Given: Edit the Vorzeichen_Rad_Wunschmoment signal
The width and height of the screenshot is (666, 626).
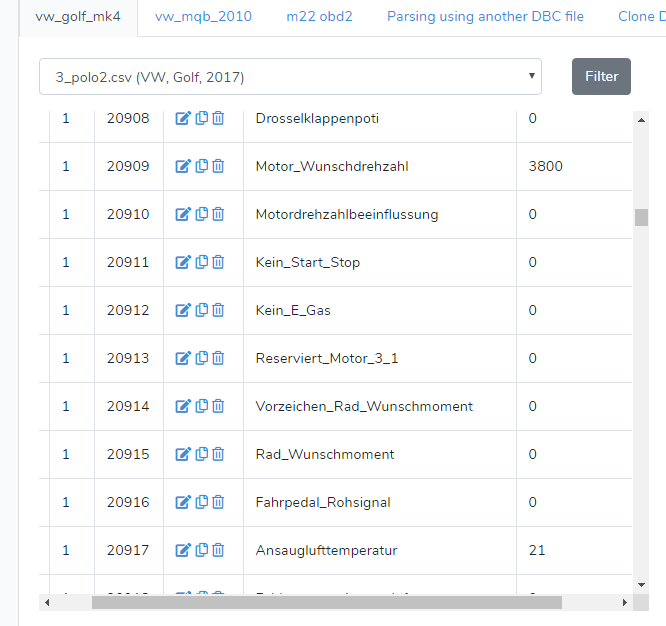Looking at the screenshot, I should click(183, 406).
